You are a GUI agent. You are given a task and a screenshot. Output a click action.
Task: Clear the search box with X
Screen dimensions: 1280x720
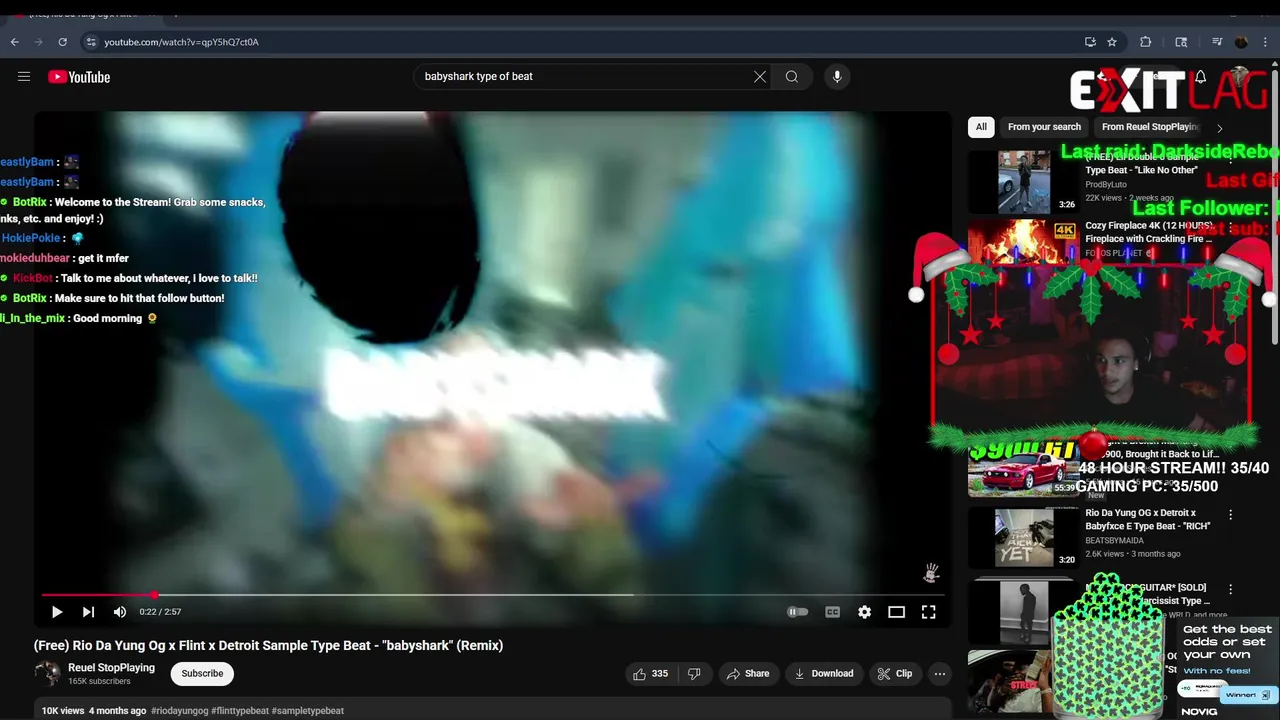click(760, 76)
